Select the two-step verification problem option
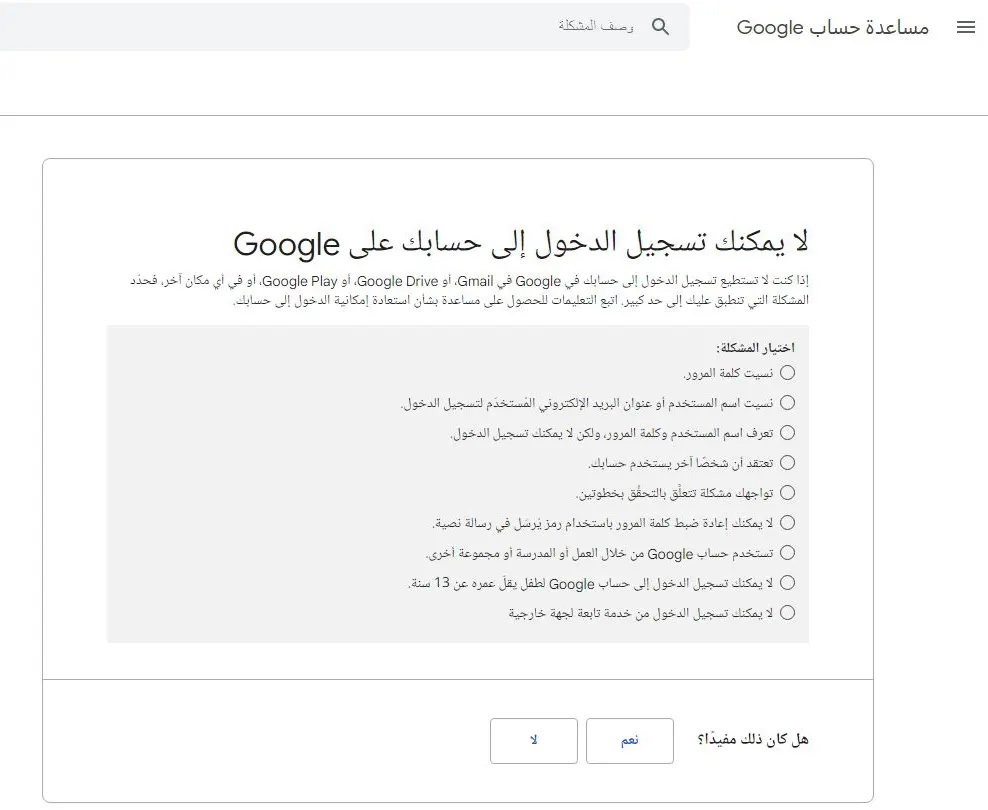Image resolution: width=988 pixels, height=810 pixels. click(x=787, y=493)
